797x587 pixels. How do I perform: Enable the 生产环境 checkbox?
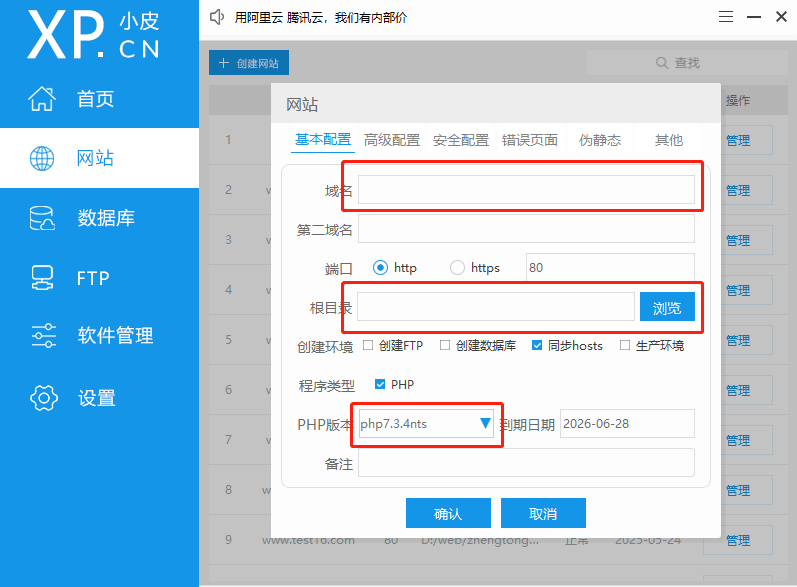point(625,346)
